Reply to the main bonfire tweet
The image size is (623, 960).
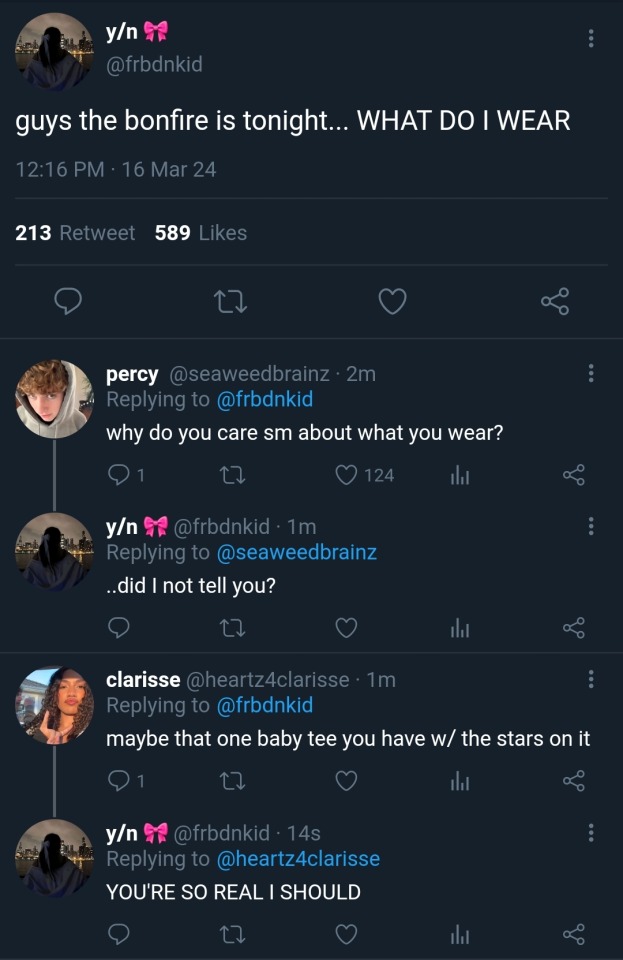point(67,301)
